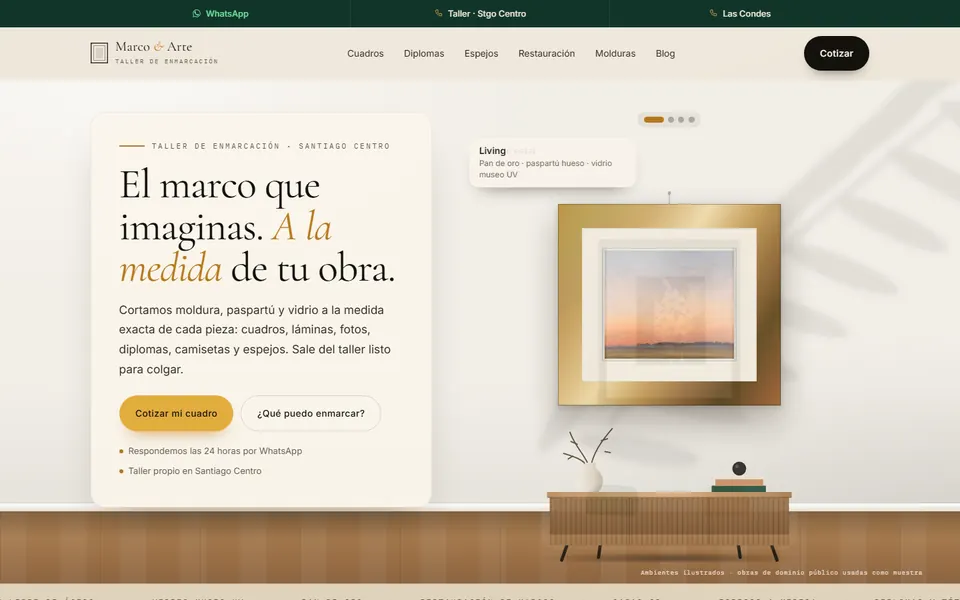Click the "Respondemos las 24 horas por WhatsApp" text
This screenshot has height=600, width=960.
click(x=215, y=451)
